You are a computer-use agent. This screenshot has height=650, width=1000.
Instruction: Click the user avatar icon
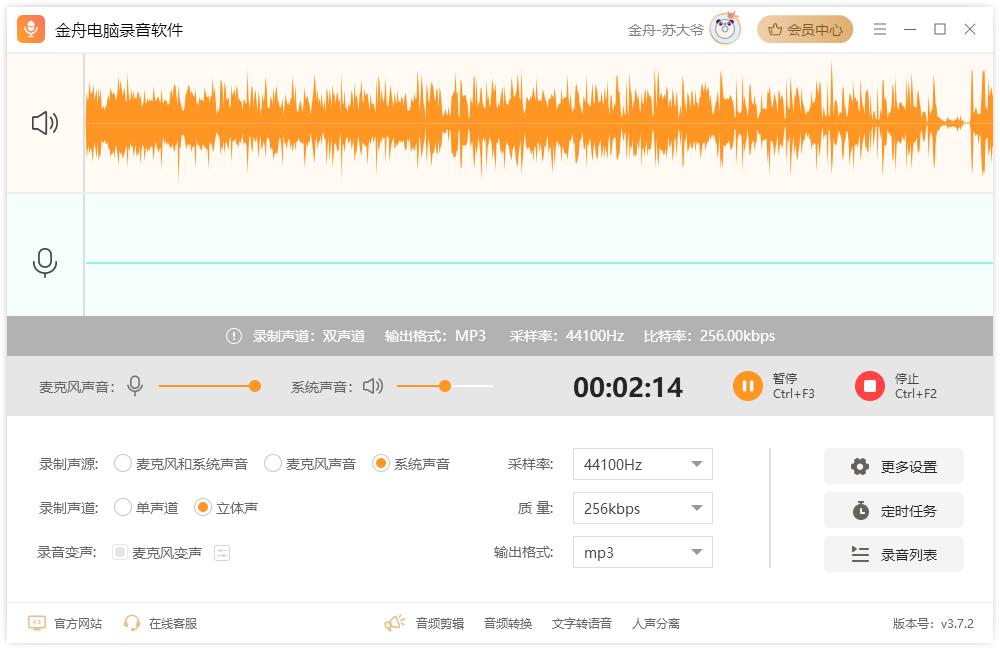tap(725, 30)
